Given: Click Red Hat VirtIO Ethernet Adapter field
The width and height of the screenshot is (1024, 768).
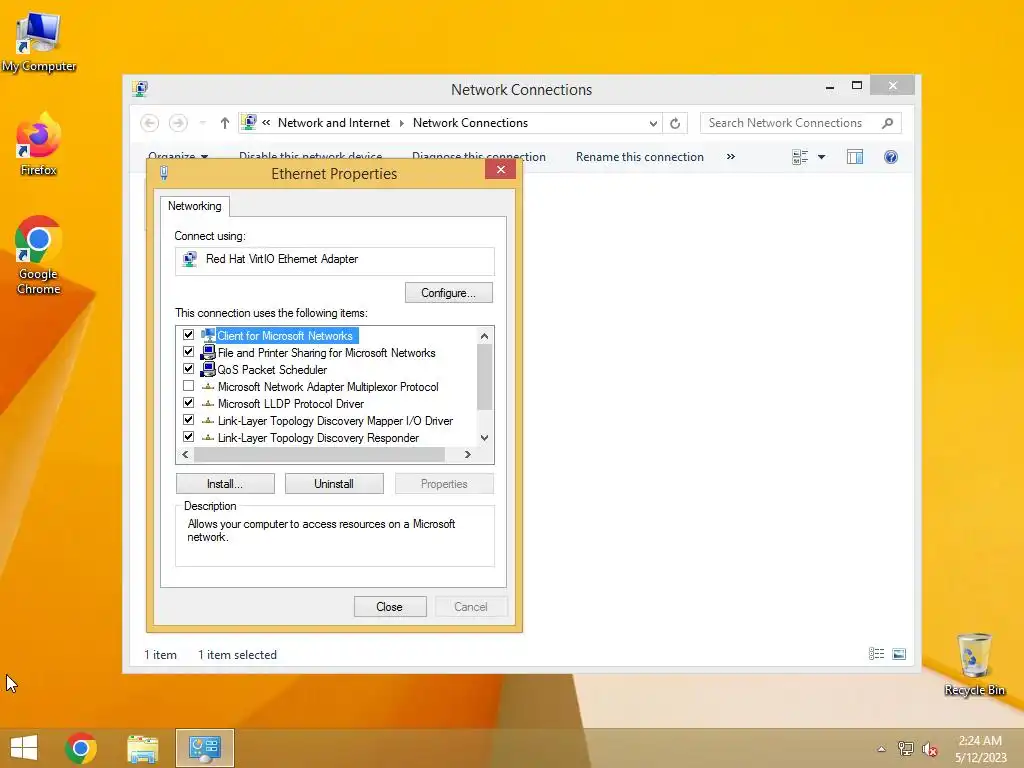Looking at the screenshot, I should [334, 259].
